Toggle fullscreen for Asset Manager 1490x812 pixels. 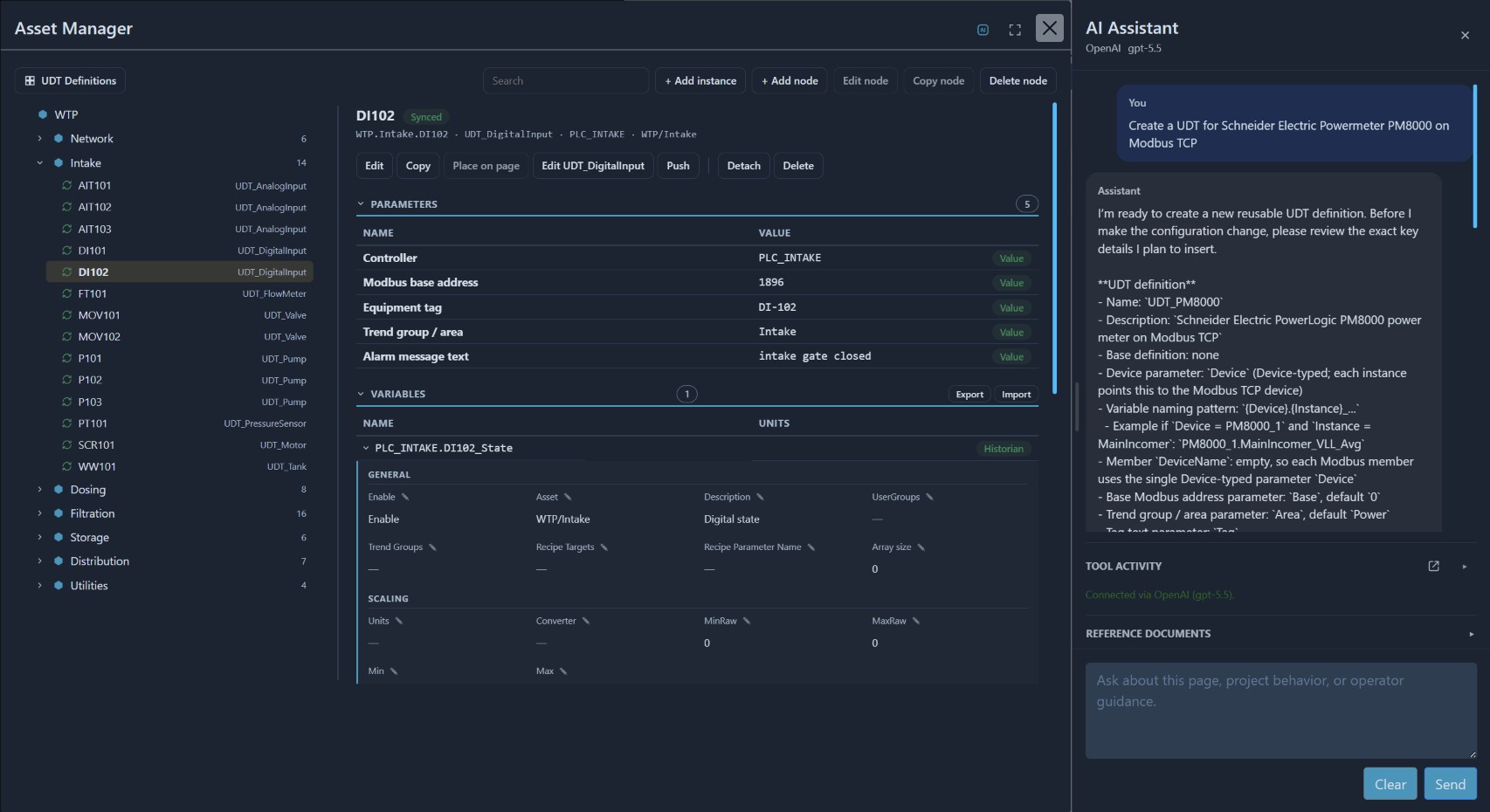(x=1015, y=30)
